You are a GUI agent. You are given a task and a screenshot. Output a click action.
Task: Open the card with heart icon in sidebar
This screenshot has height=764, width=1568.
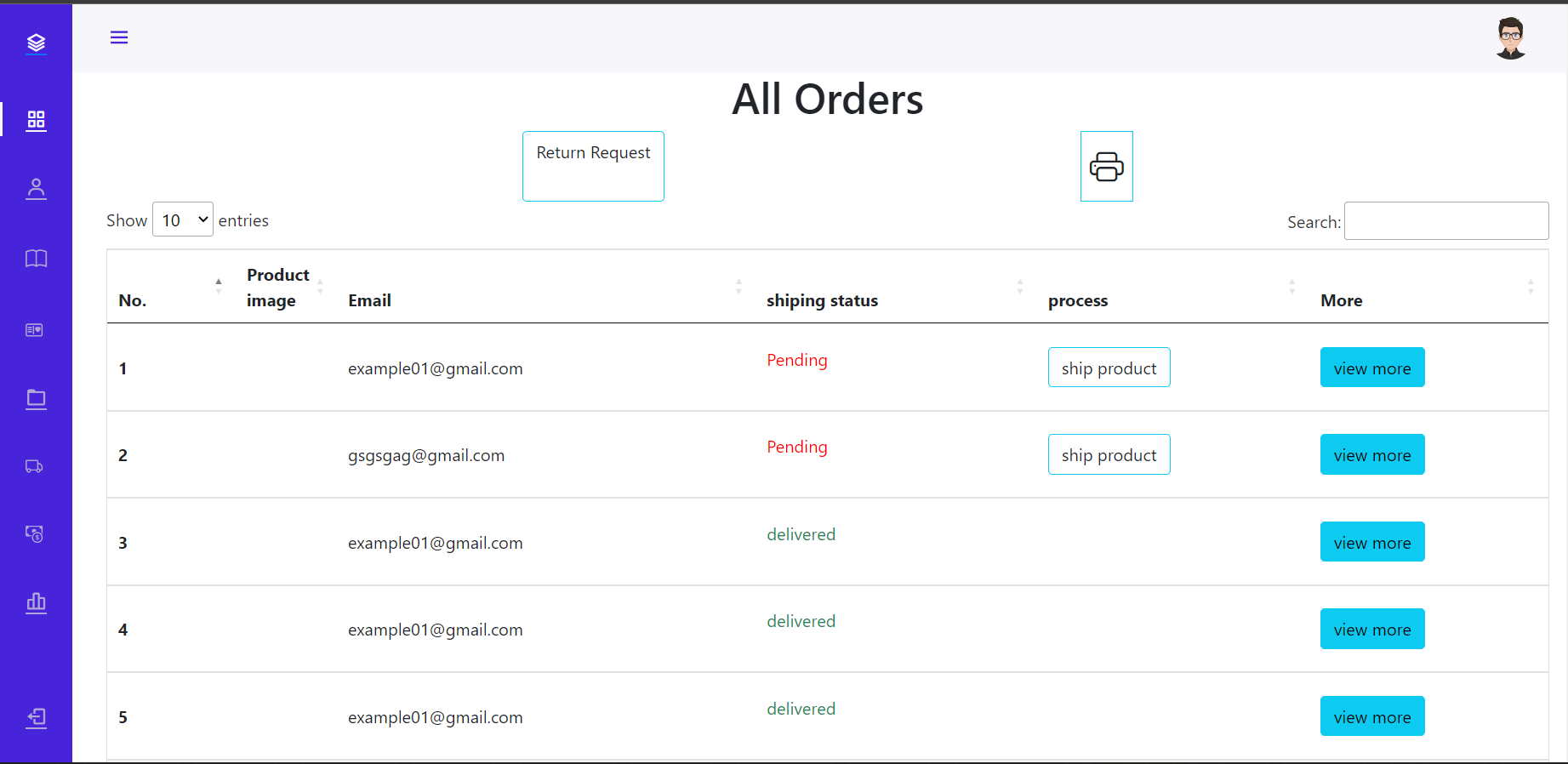(x=34, y=330)
